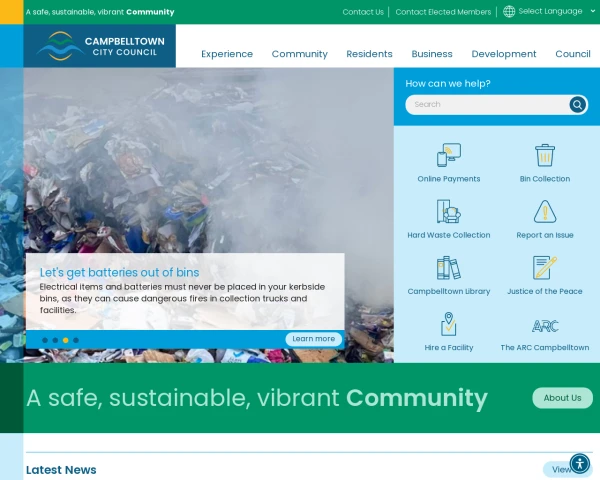This screenshot has width=600, height=480.
Task: Select the fourth carousel slide dot
Action: 76,340
